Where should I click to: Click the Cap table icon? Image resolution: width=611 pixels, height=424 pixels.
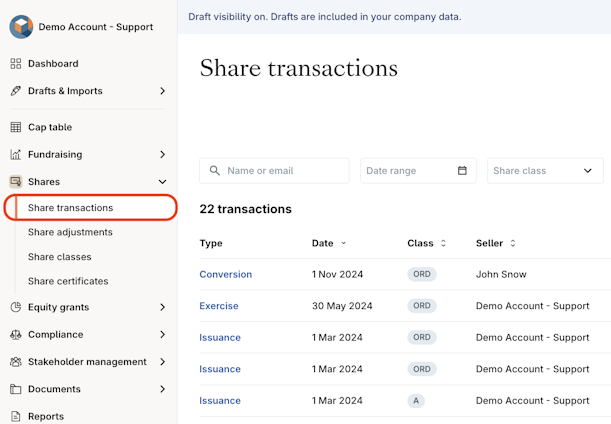(x=16, y=127)
